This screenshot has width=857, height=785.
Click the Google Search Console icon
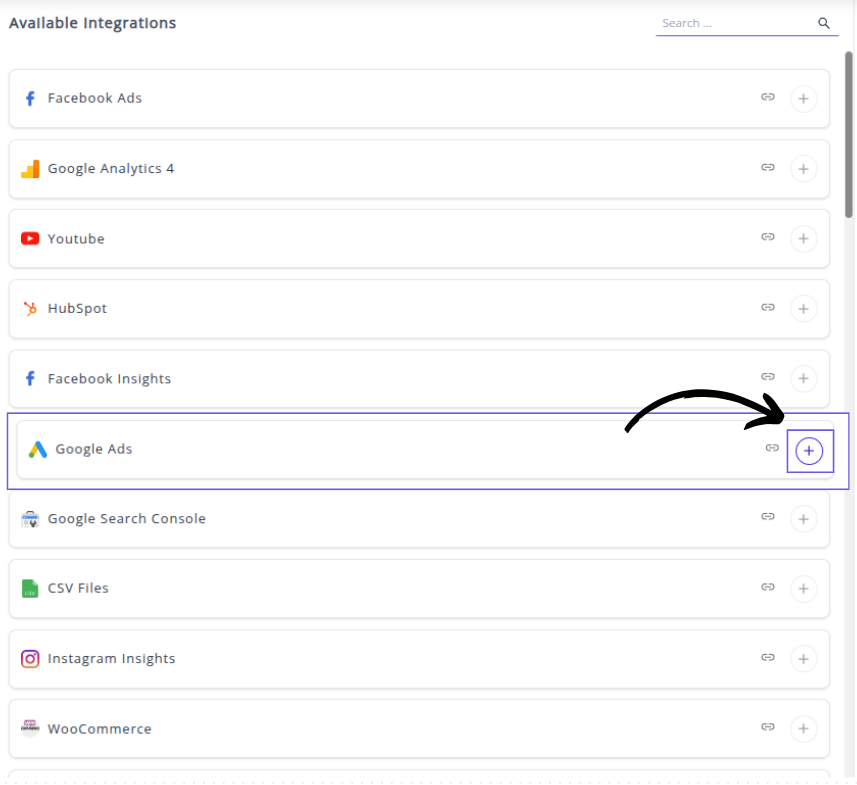point(30,519)
